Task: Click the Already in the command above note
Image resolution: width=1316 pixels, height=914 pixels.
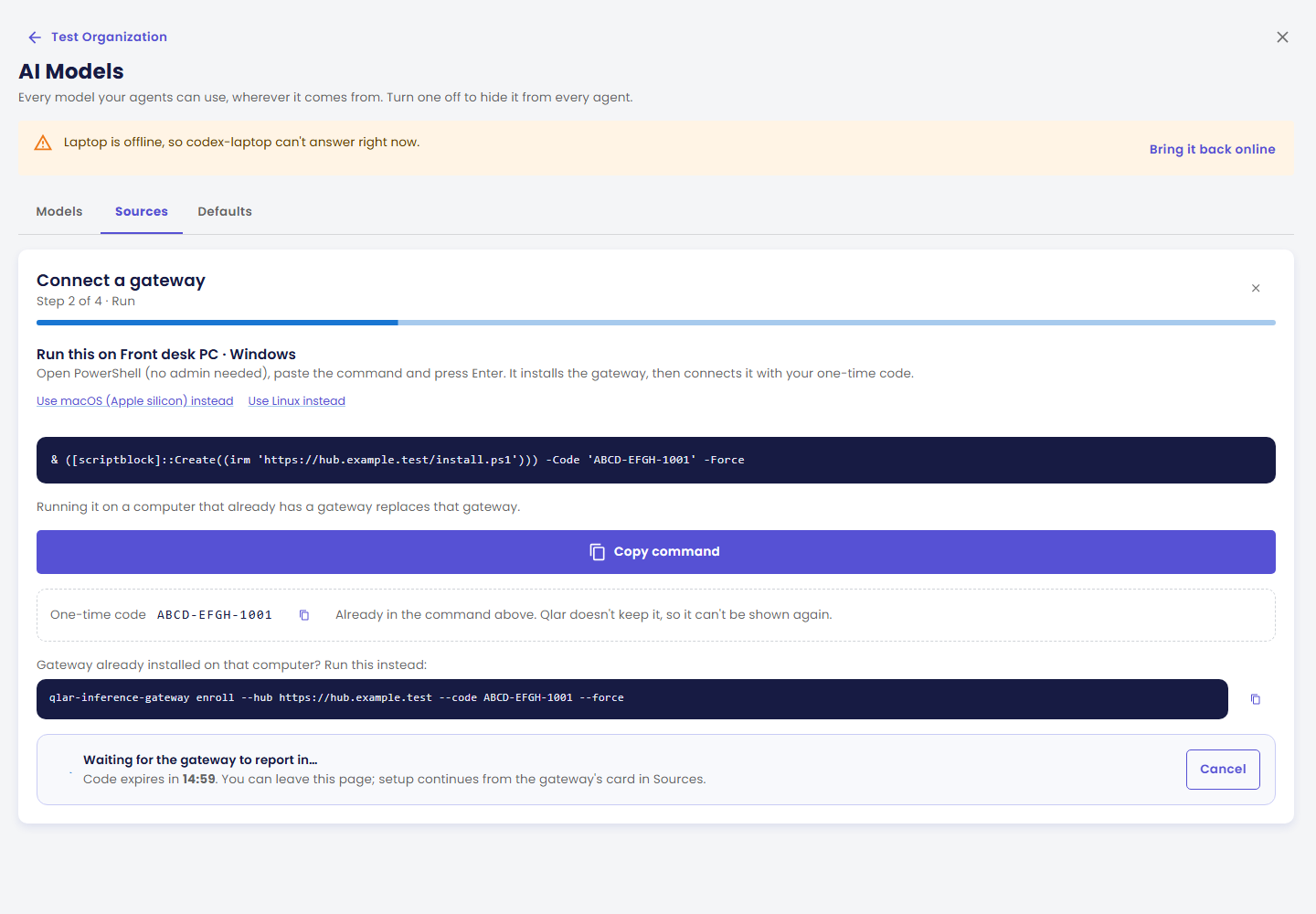Action: point(584,615)
